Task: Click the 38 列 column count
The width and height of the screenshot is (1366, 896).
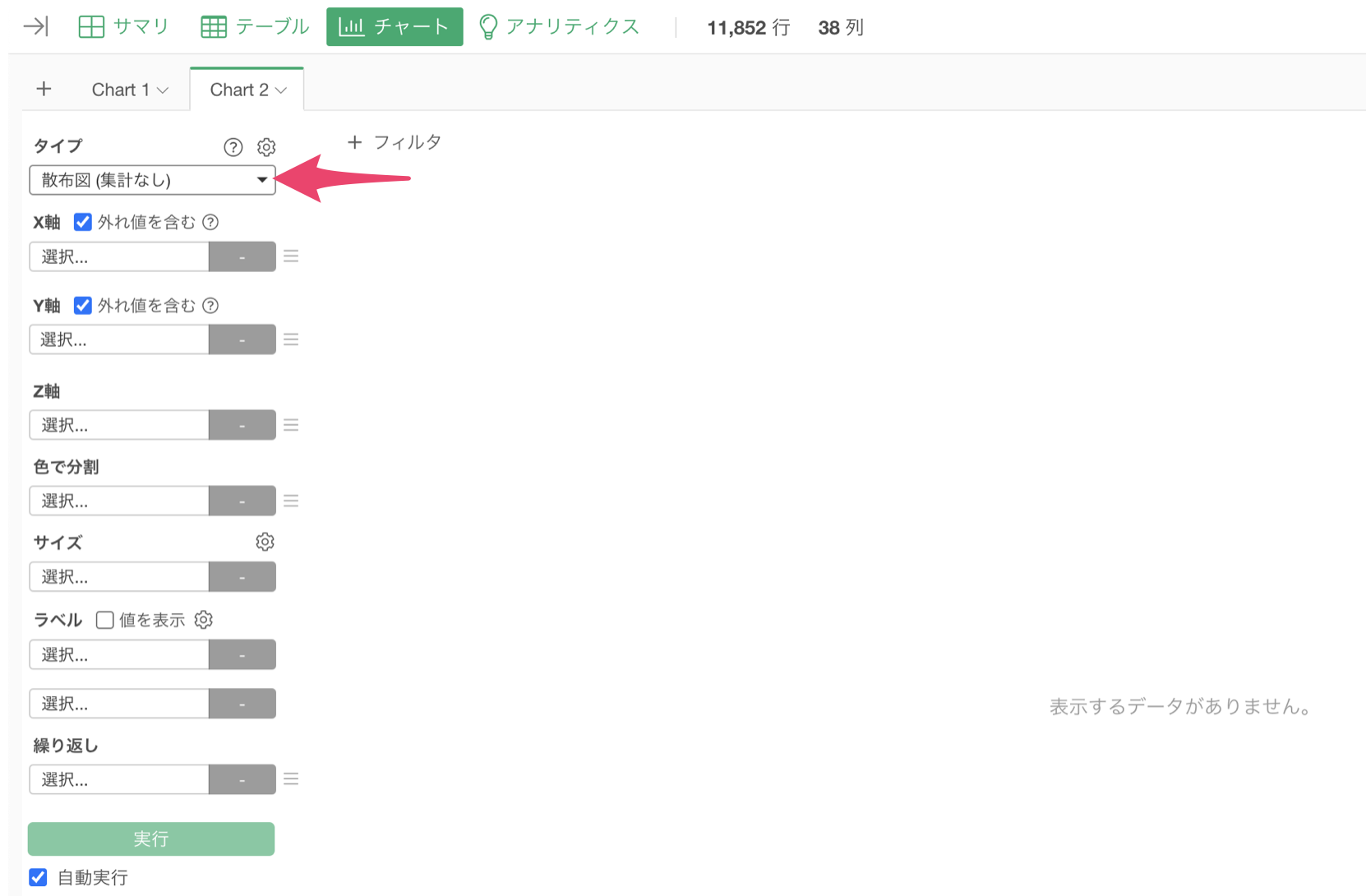Action: [841, 28]
